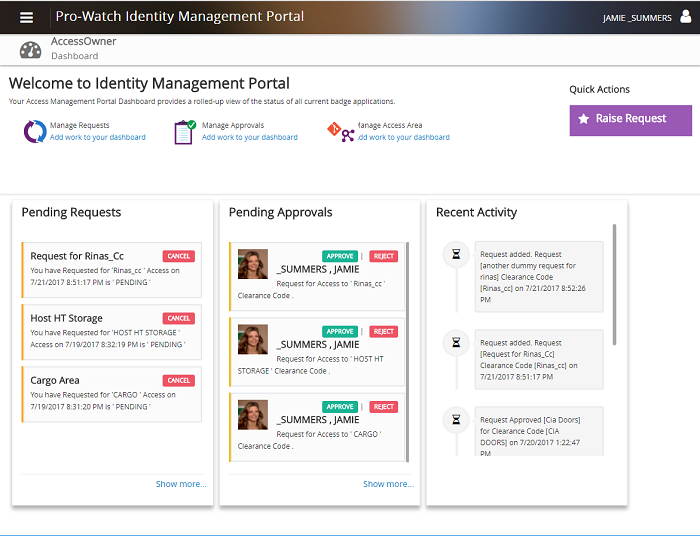700x536 pixels.
Task: Click hourglass icon for another dummy request activity
Action: click(x=456, y=254)
